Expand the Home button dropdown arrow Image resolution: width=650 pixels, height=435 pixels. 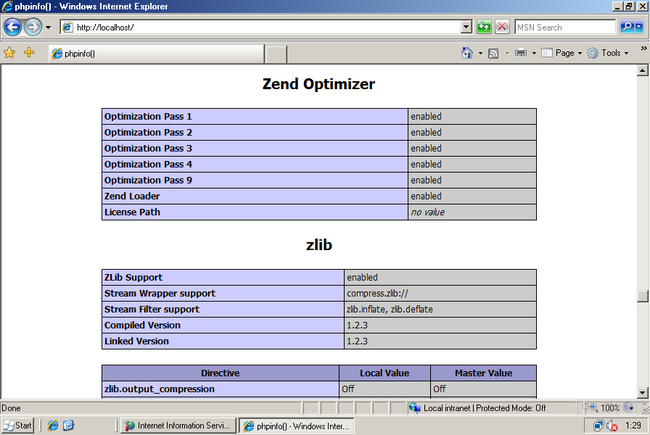(x=480, y=53)
